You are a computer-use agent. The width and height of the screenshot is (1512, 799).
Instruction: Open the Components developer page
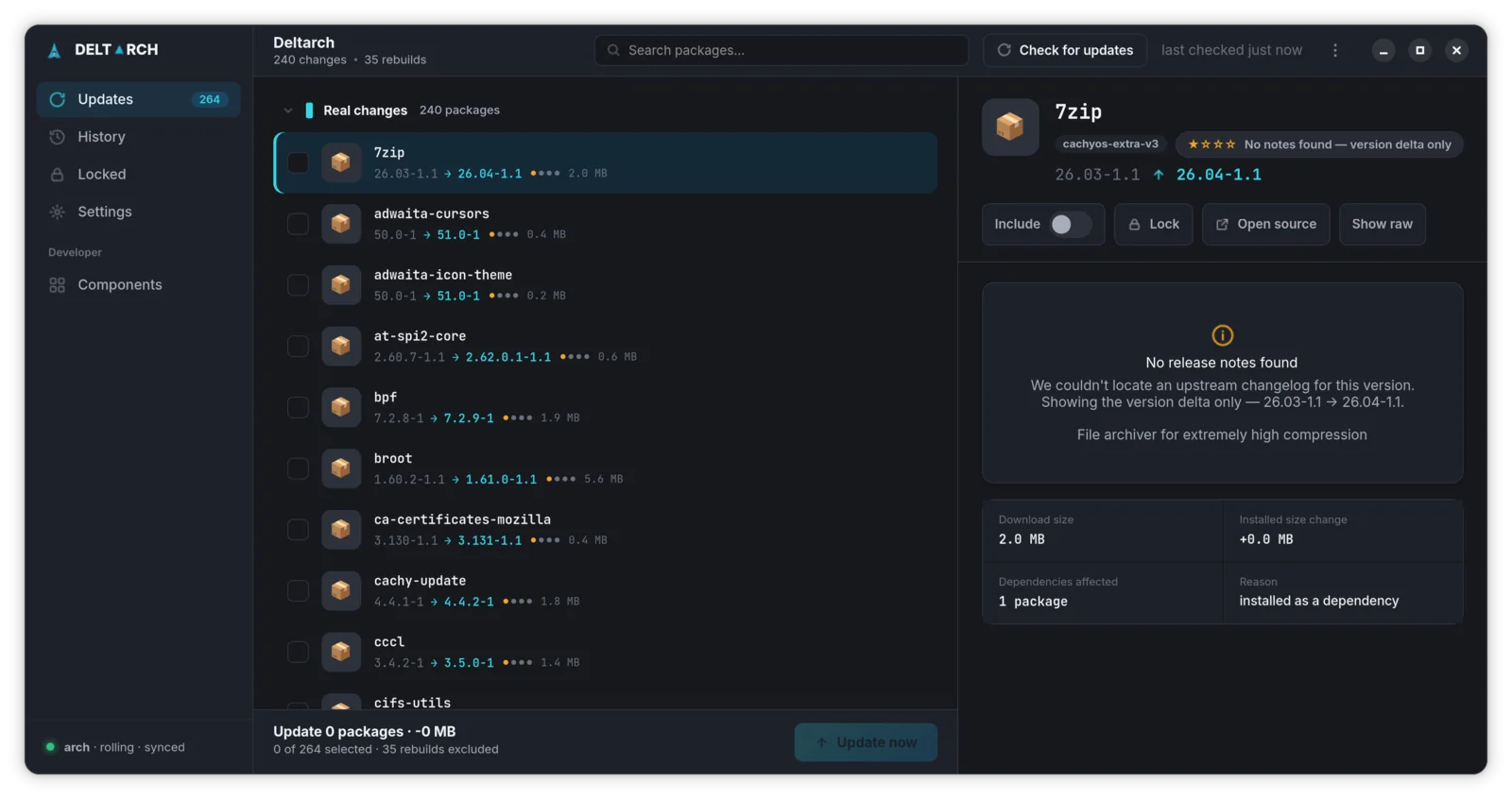[x=139, y=285]
